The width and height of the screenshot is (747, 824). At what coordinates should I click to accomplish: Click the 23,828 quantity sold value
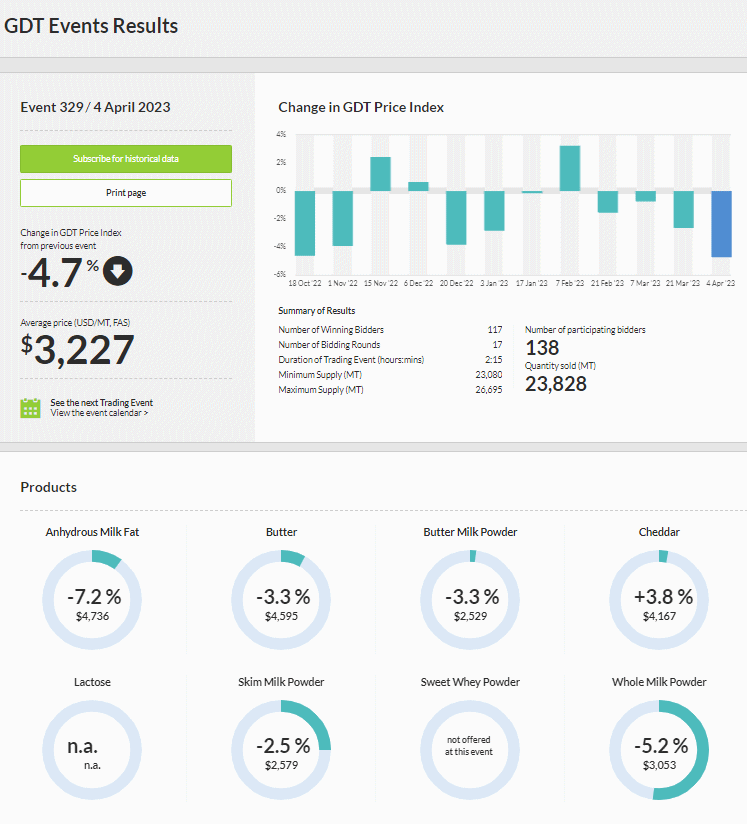pos(556,384)
